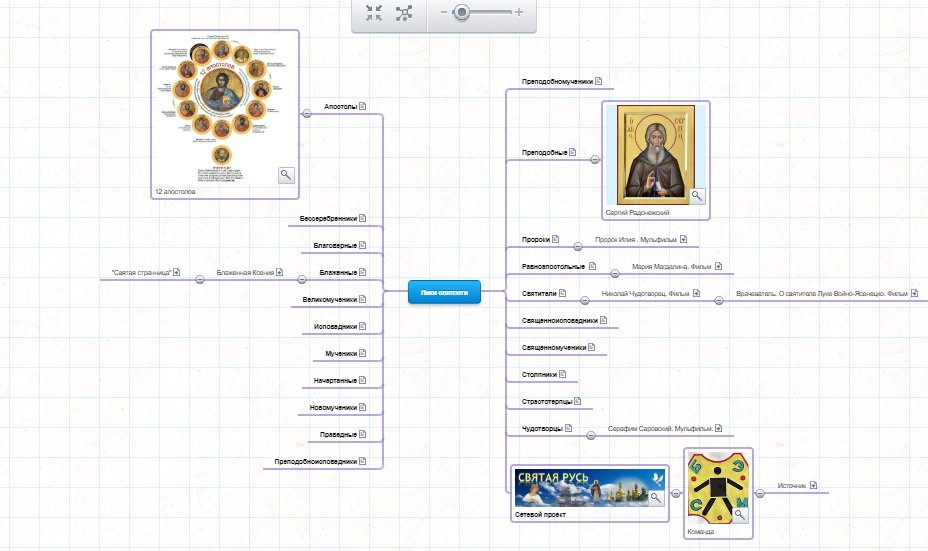Open the Святая Русь banner thumbnail

point(588,486)
